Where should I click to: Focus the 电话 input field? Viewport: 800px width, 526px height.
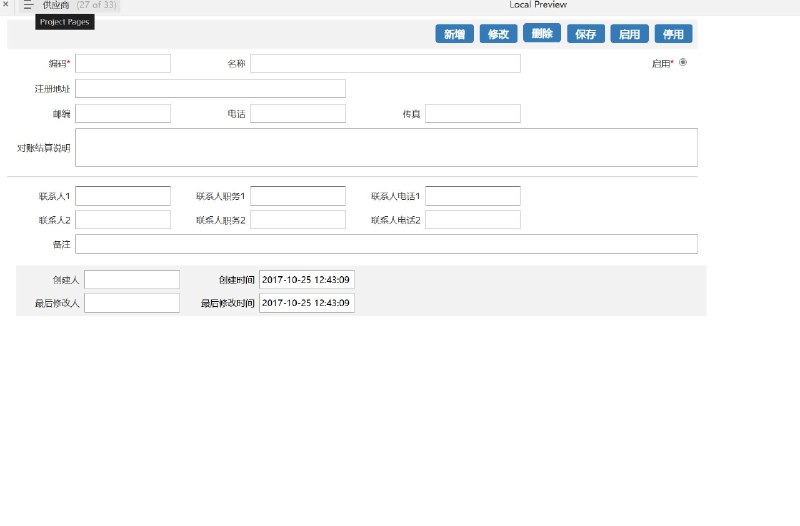click(x=298, y=113)
